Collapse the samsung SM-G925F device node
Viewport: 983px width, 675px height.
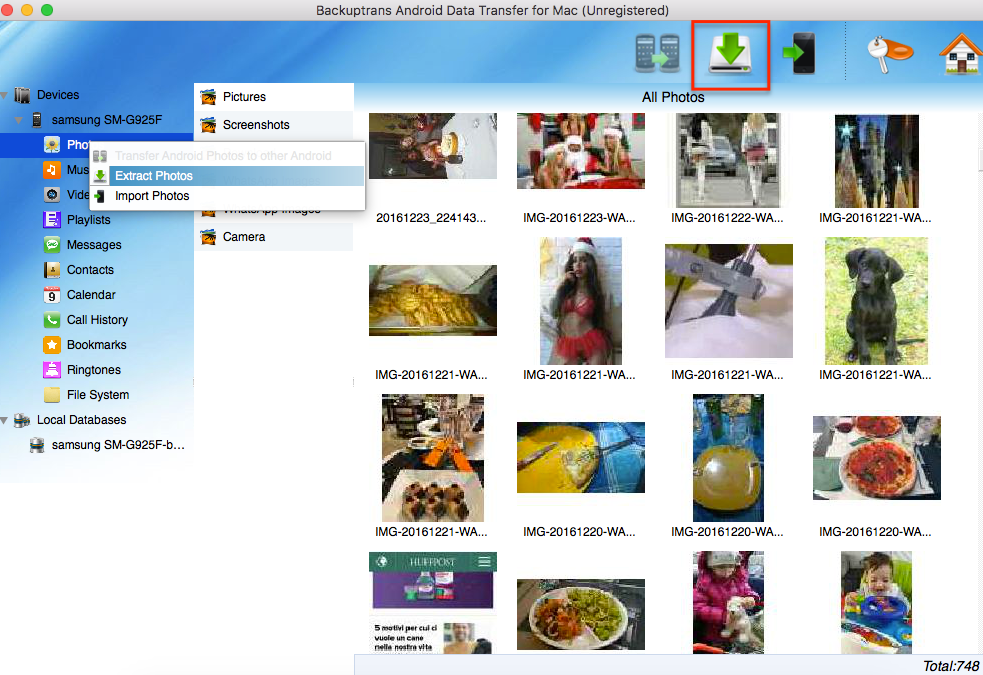(19, 120)
